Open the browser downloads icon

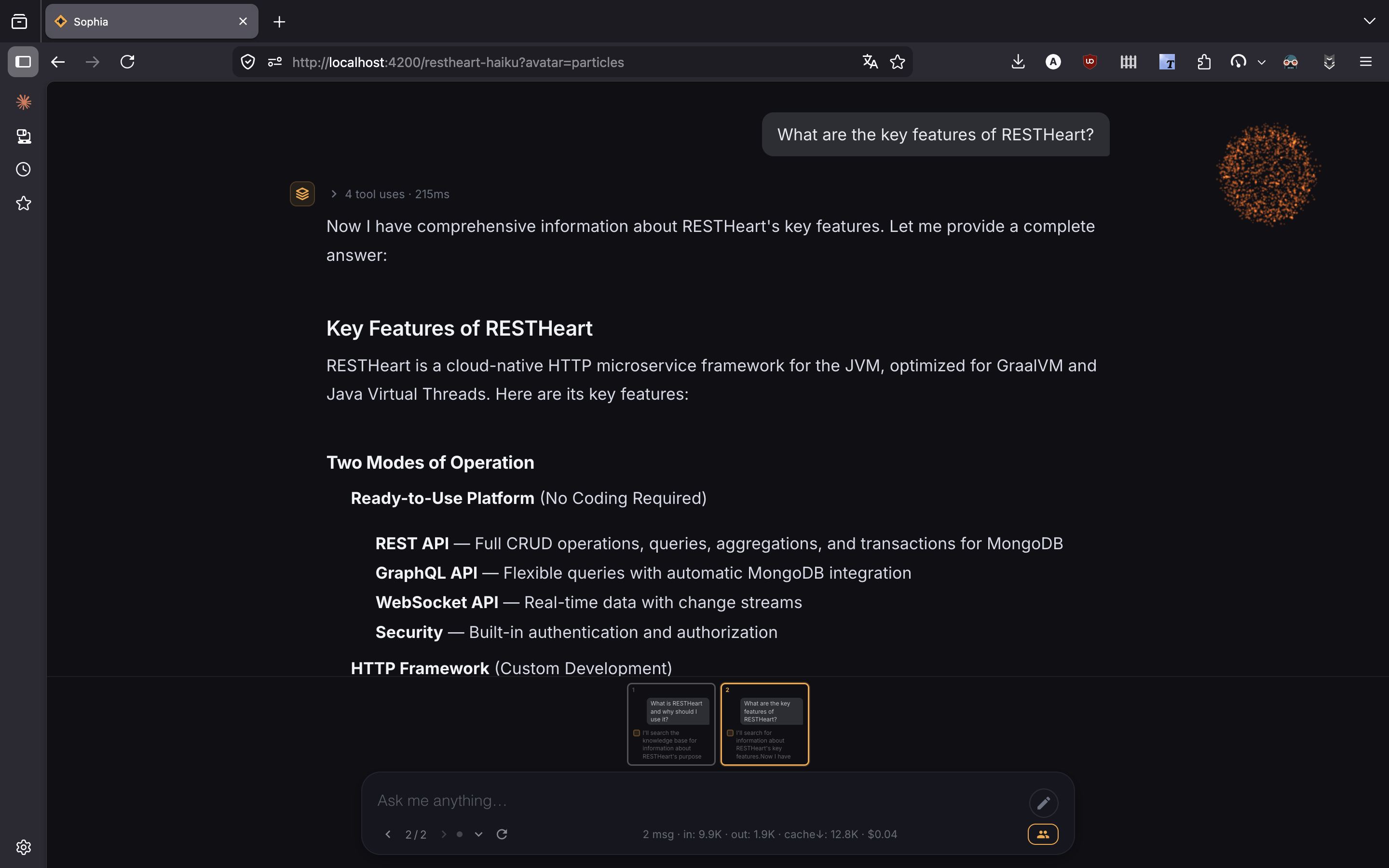tap(1018, 62)
